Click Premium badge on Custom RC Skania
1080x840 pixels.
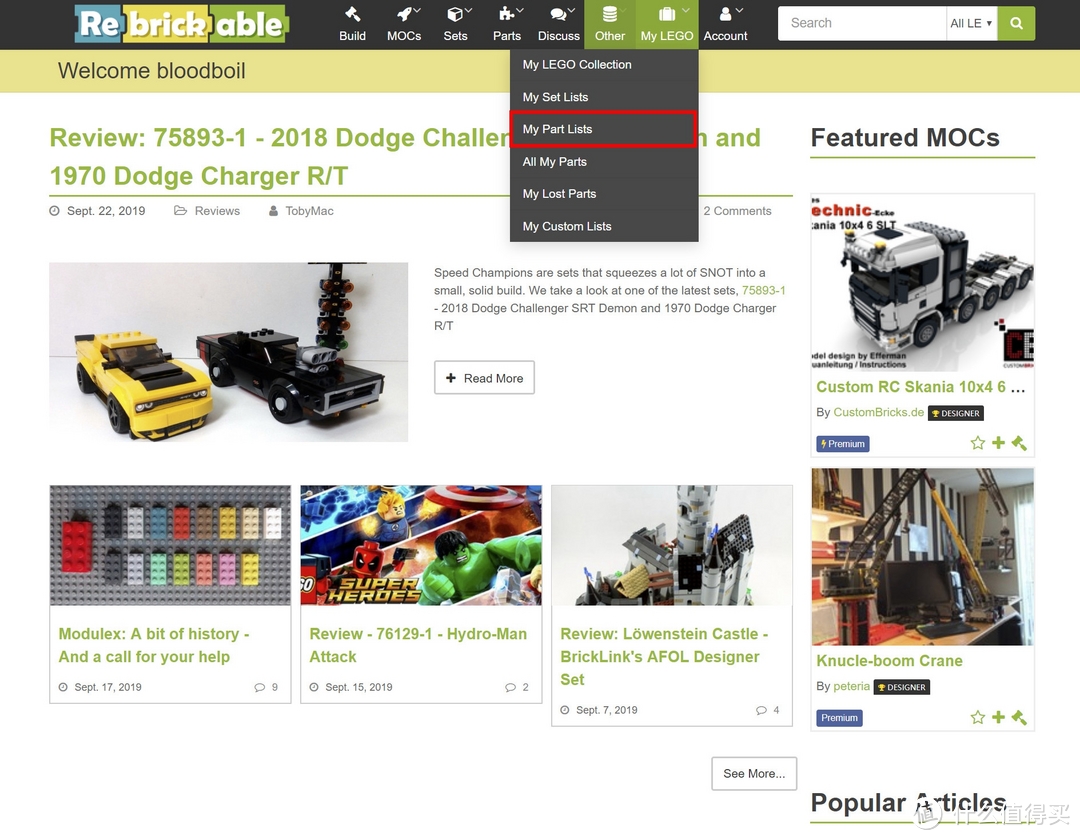point(843,444)
